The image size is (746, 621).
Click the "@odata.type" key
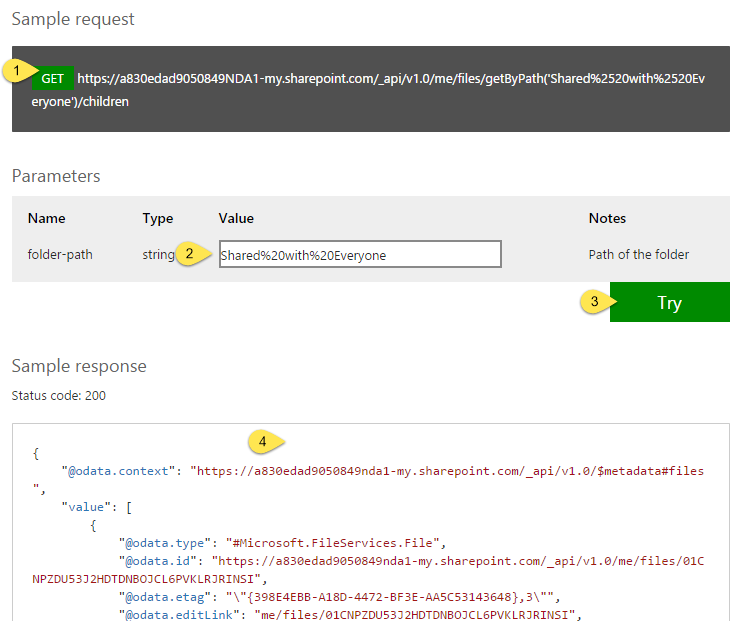coord(165,543)
